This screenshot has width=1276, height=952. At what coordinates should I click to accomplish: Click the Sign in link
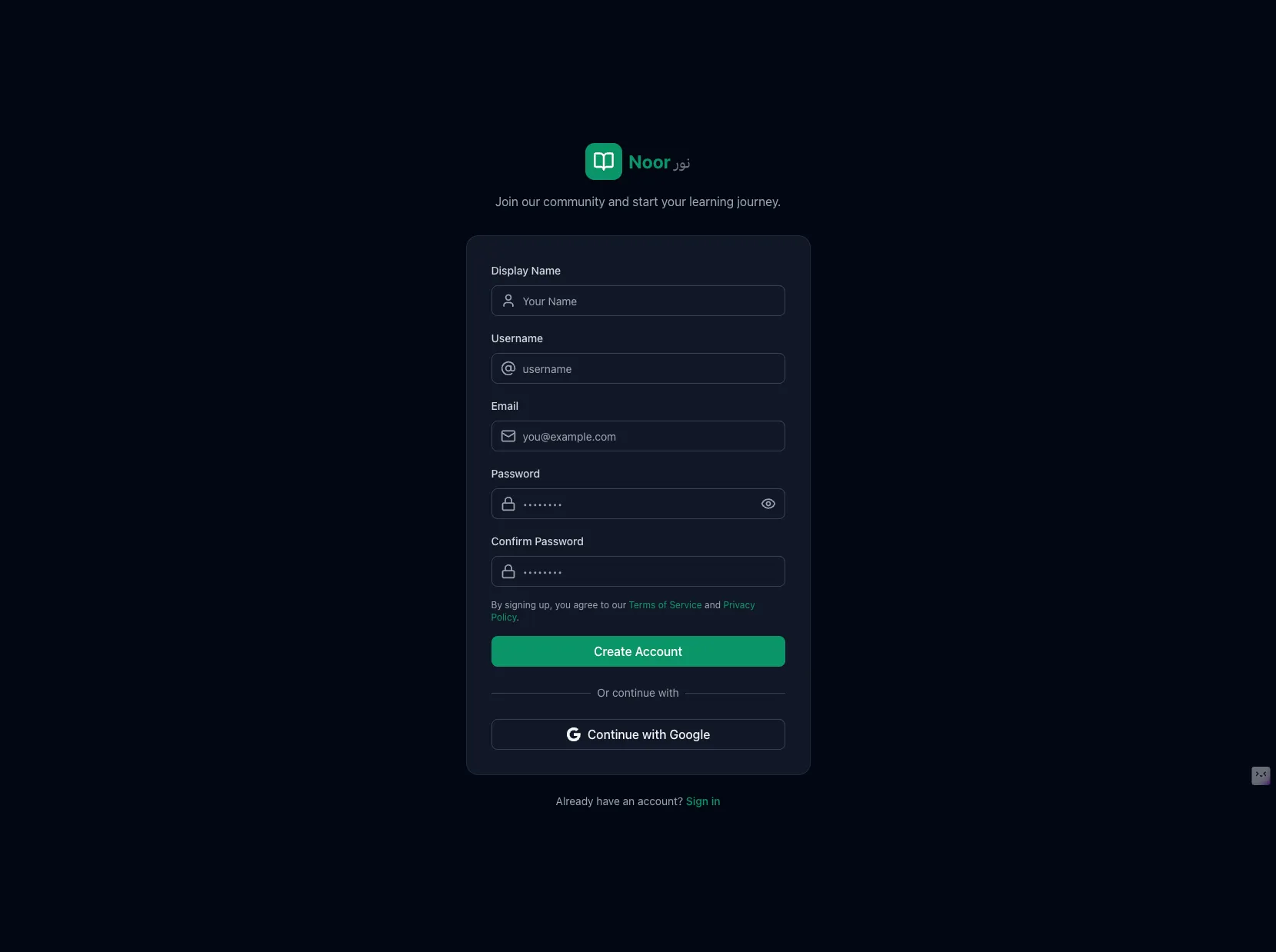703,801
